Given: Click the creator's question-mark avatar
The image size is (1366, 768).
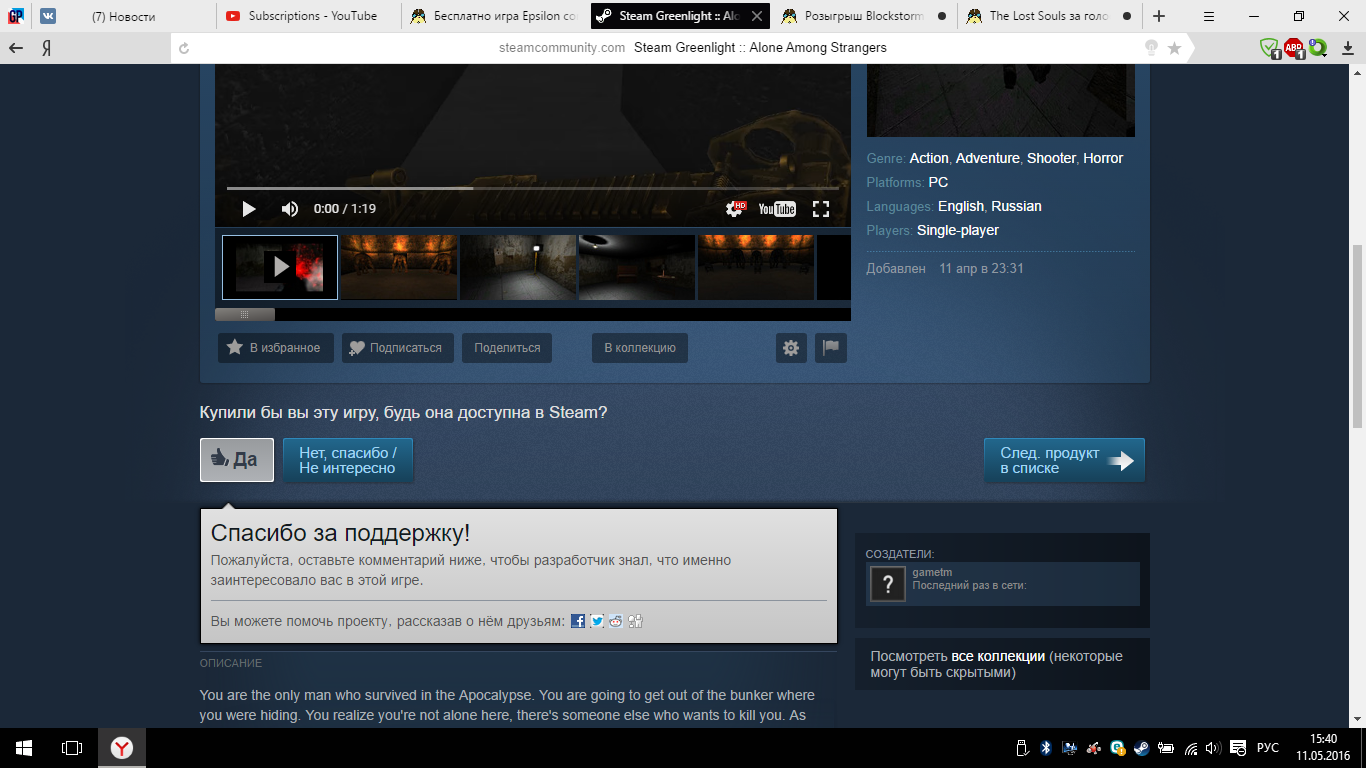Looking at the screenshot, I should pos(888,584).
